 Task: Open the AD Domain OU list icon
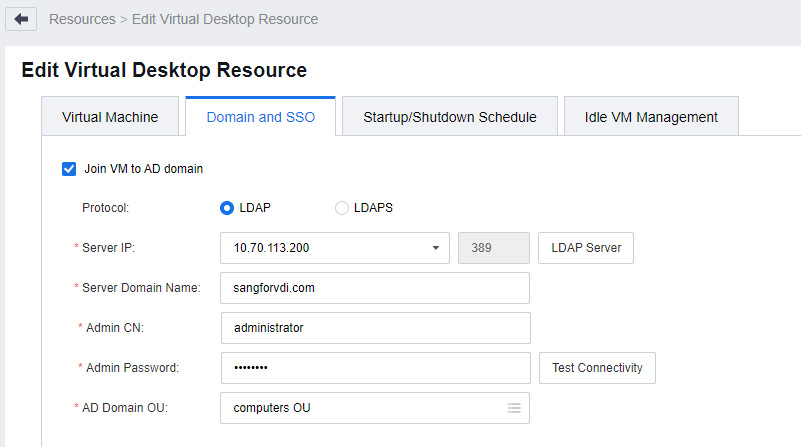(514, 408)
